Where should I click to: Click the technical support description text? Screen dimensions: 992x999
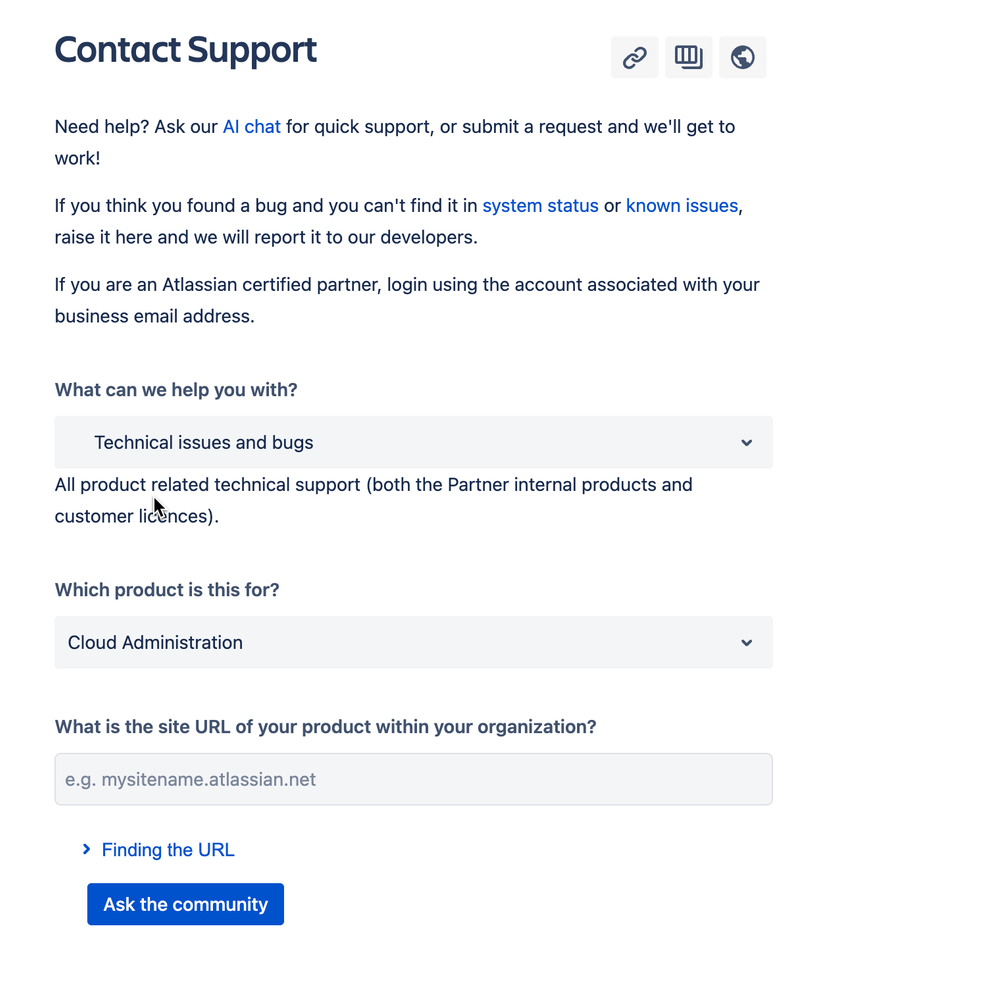(x=373, y=500)
